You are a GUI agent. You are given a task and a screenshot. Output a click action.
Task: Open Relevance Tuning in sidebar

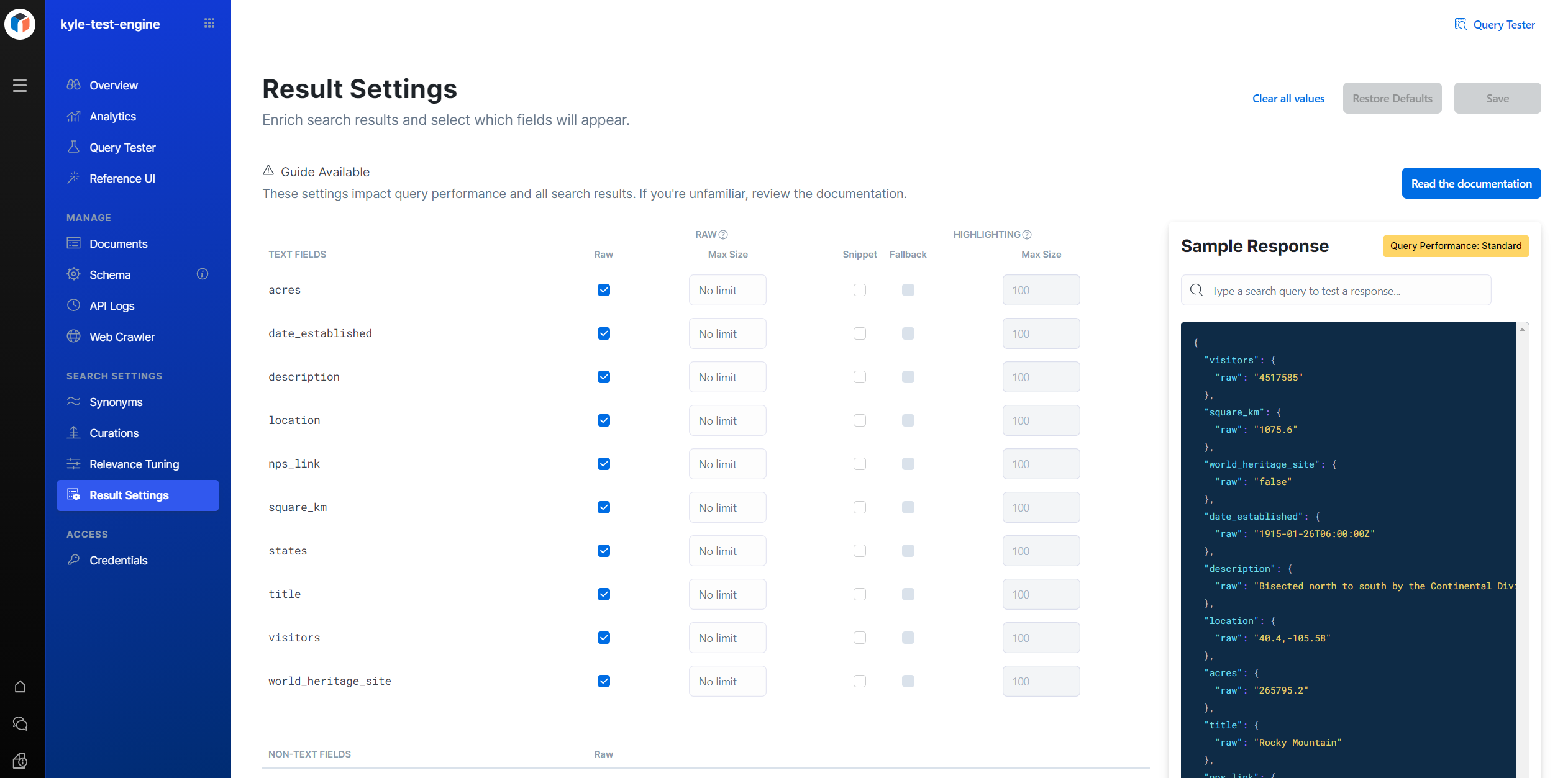point(134,464)
